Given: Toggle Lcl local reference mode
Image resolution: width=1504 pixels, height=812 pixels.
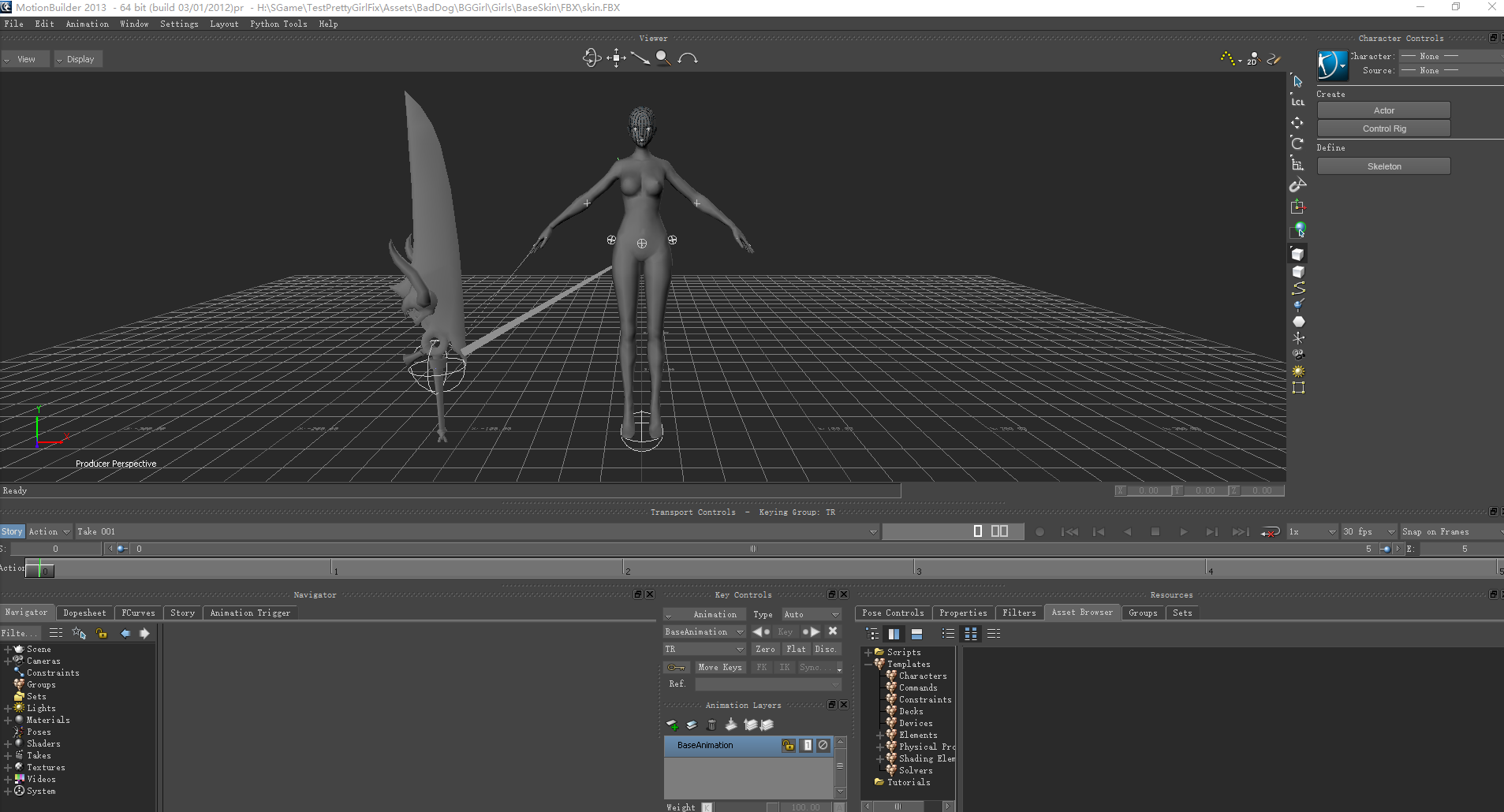Looking at the screenshot, I should [x=1298, y=102].
